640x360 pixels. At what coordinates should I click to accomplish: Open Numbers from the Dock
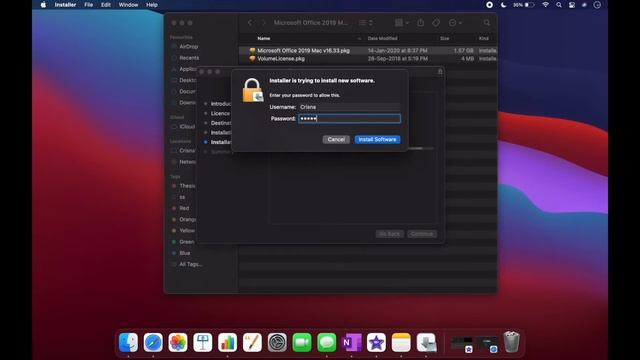227,342
